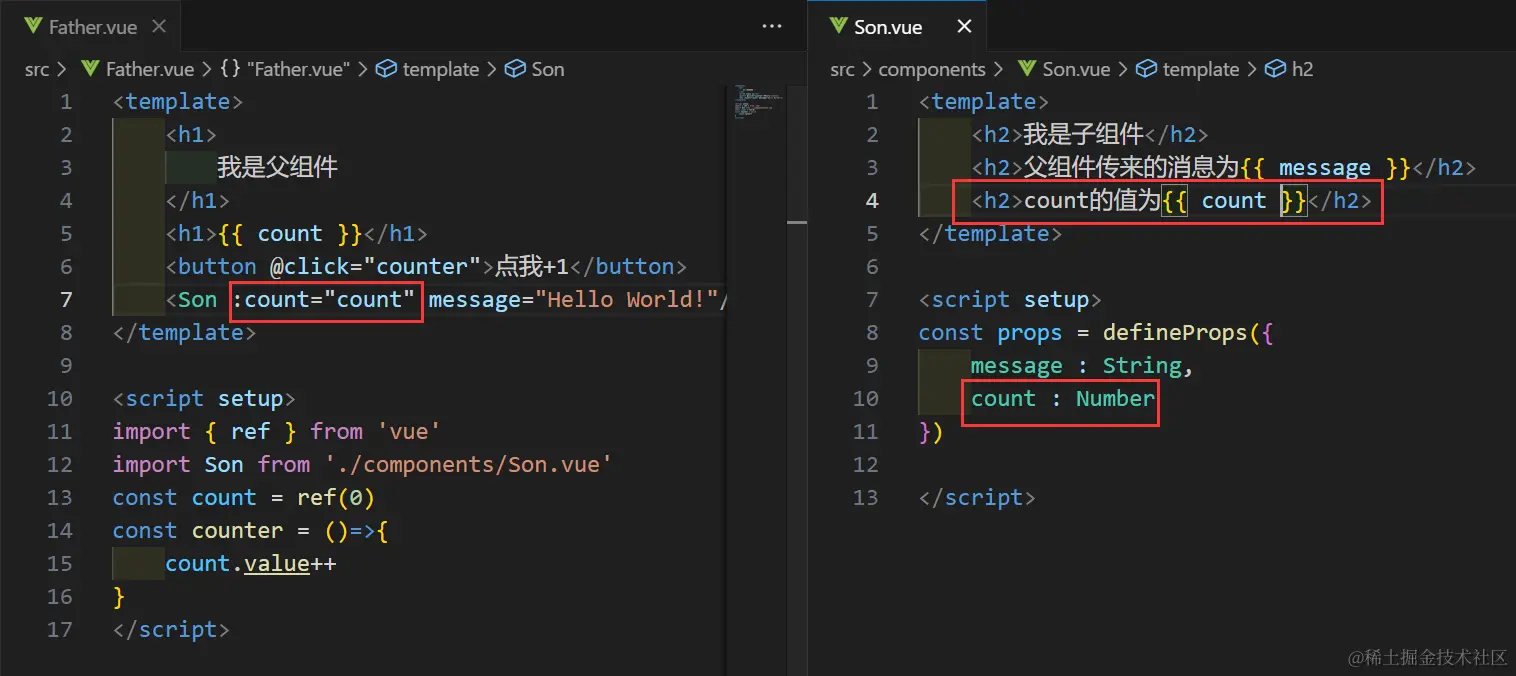This screenshot has height=676, width=1516.
Task: Click 'components' breadcrumb in the Son.vue editor
Action: pyautogui.click(x=932, y=69)
